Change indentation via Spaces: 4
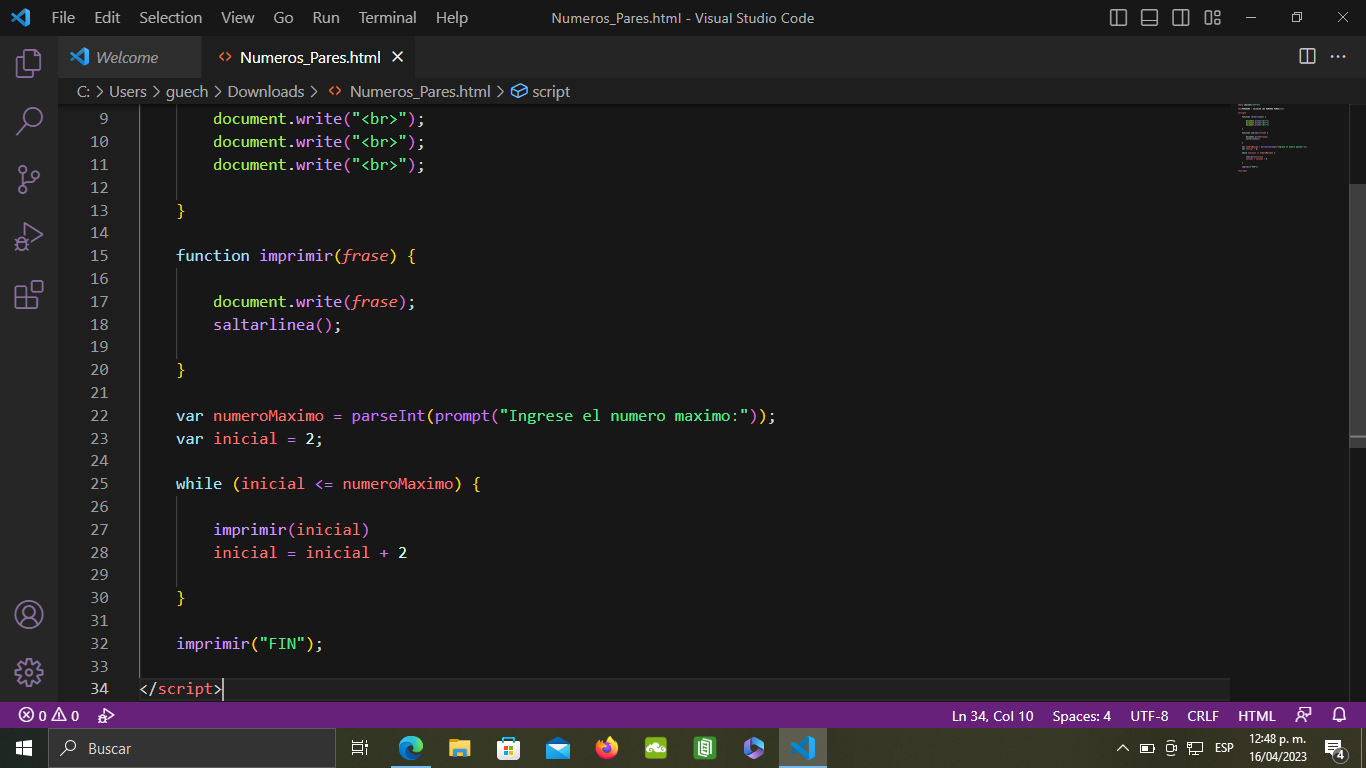 [x=1082, y=716]
